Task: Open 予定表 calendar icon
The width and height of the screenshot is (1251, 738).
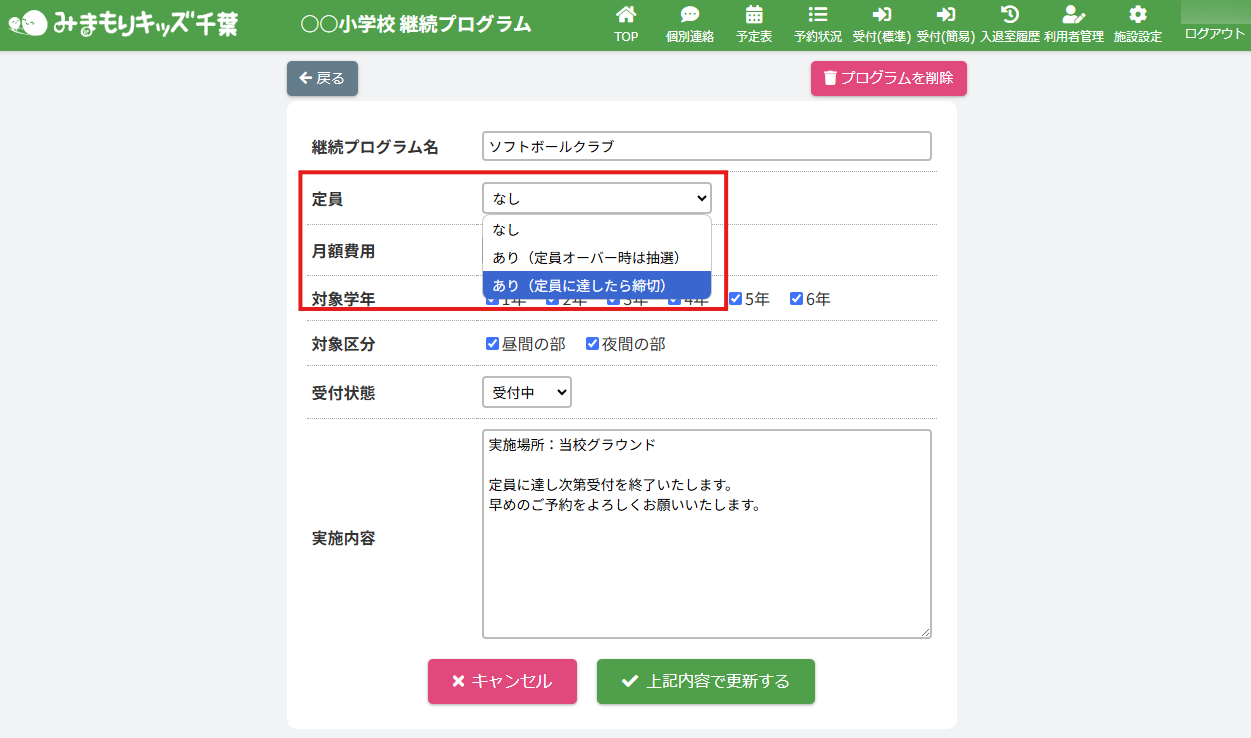Action: point(754,15)
